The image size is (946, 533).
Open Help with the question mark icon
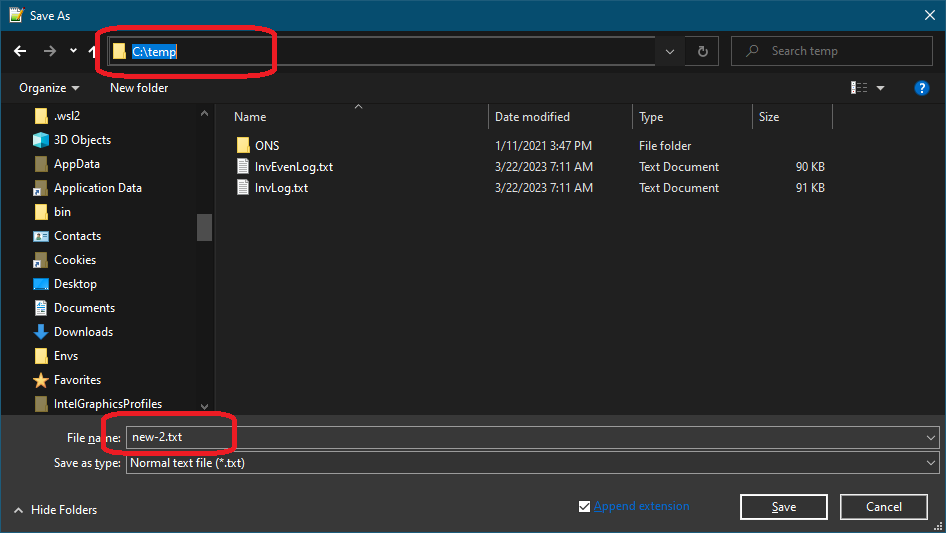pyautogui.click(x=921, y=88)
